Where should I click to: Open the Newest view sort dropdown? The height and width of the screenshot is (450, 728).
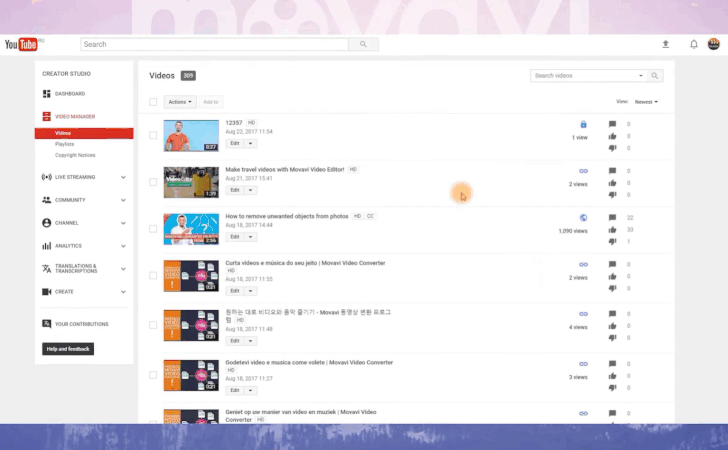click(646, 102)
